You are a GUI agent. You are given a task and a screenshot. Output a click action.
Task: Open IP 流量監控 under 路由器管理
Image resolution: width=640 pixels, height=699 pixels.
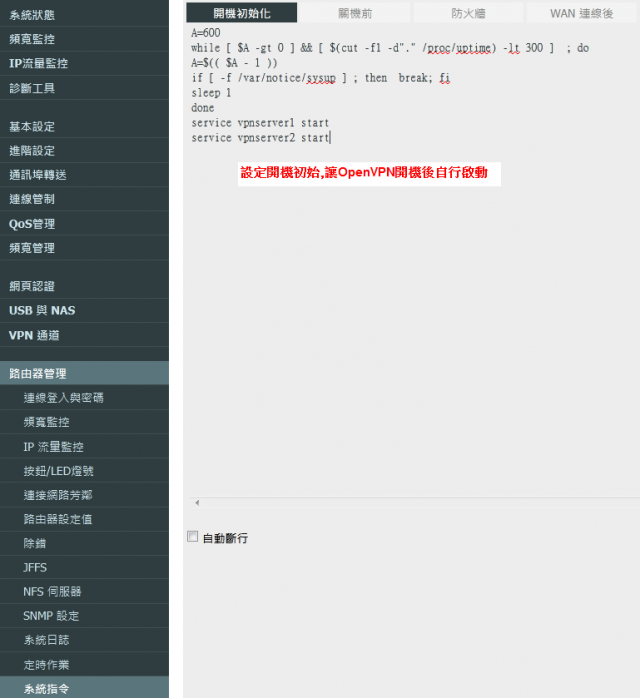(84, 446)
